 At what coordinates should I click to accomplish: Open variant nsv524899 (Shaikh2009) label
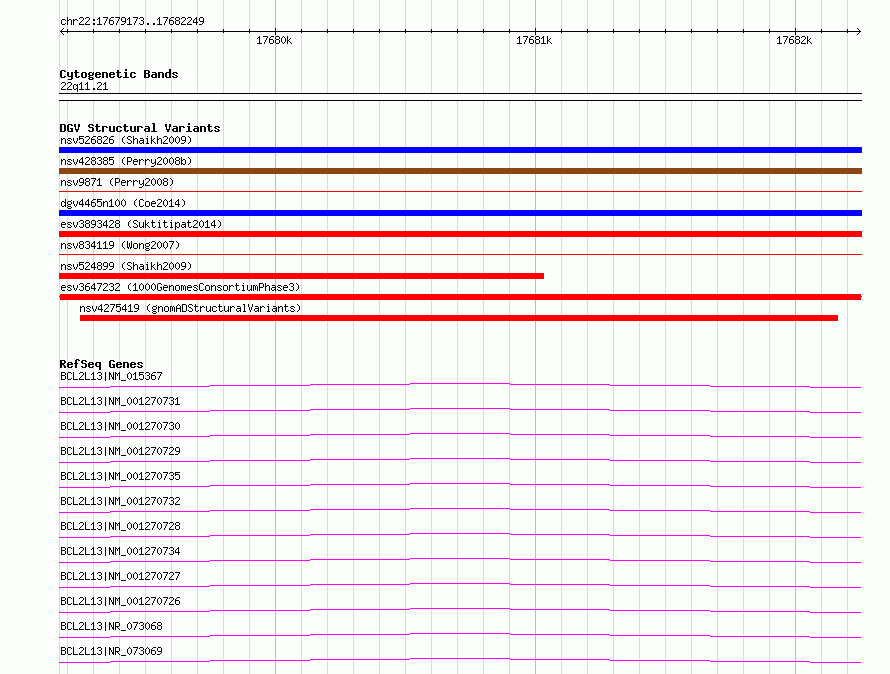coord(126,266)
